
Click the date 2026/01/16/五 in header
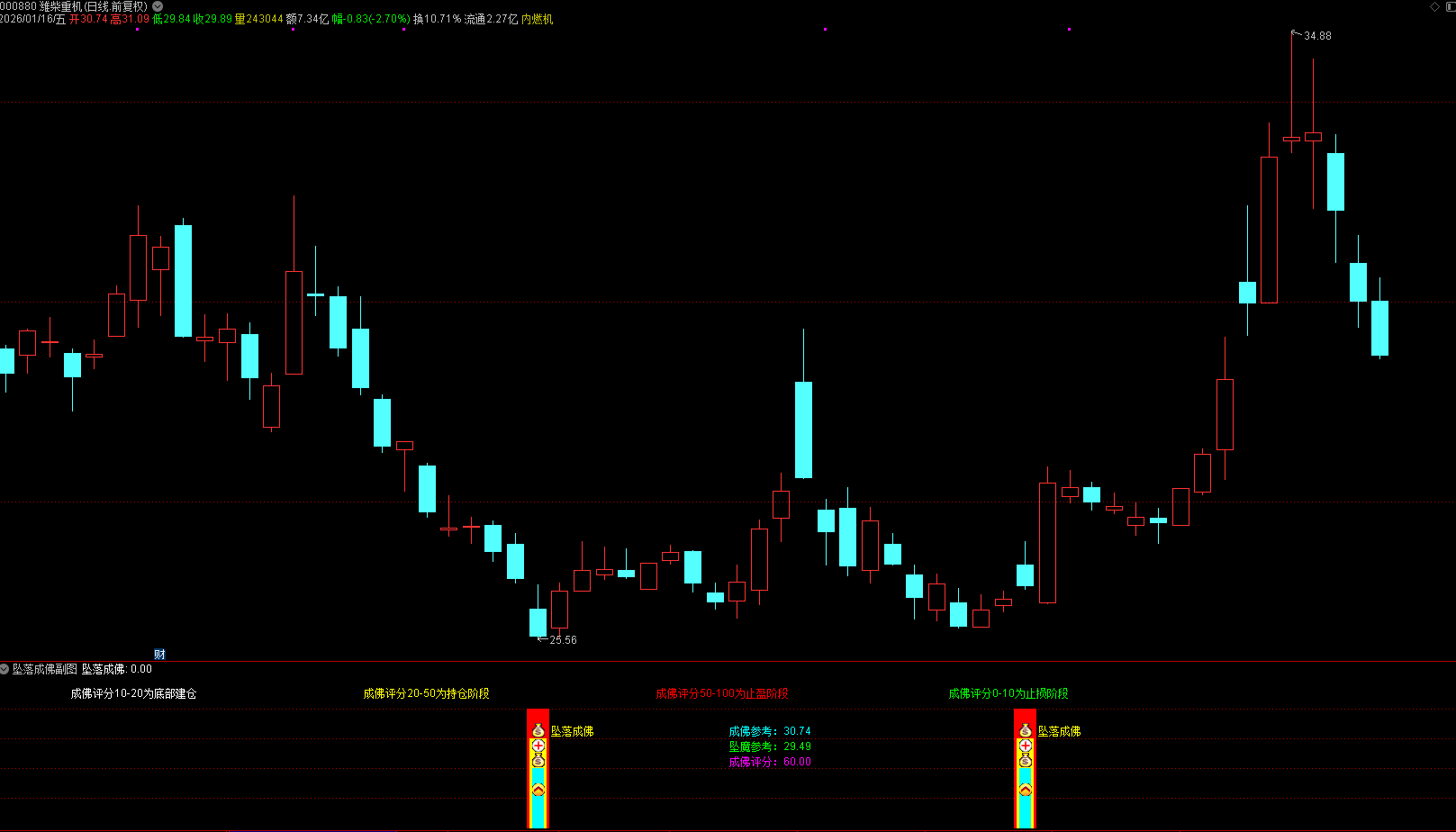33,19
